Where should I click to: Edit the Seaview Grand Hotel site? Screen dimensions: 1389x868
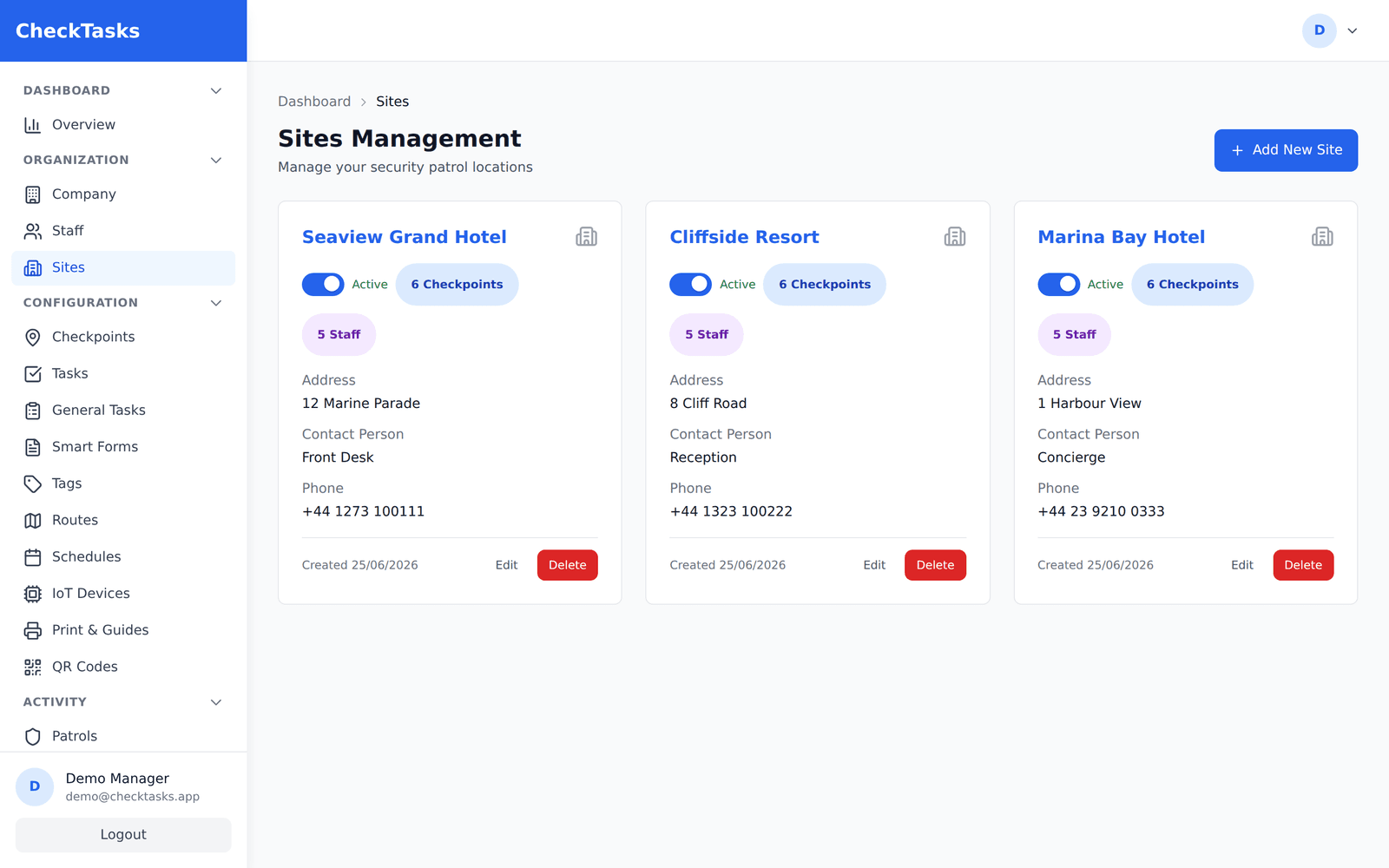pos(506,565)
